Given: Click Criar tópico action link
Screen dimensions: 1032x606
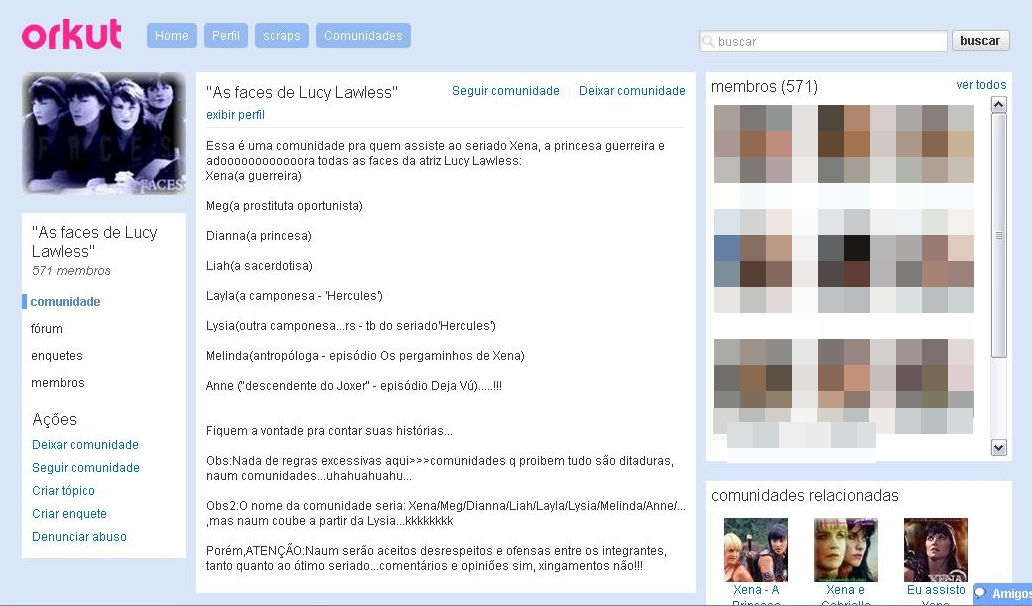Looking at the screenshot, I should 63,491.
